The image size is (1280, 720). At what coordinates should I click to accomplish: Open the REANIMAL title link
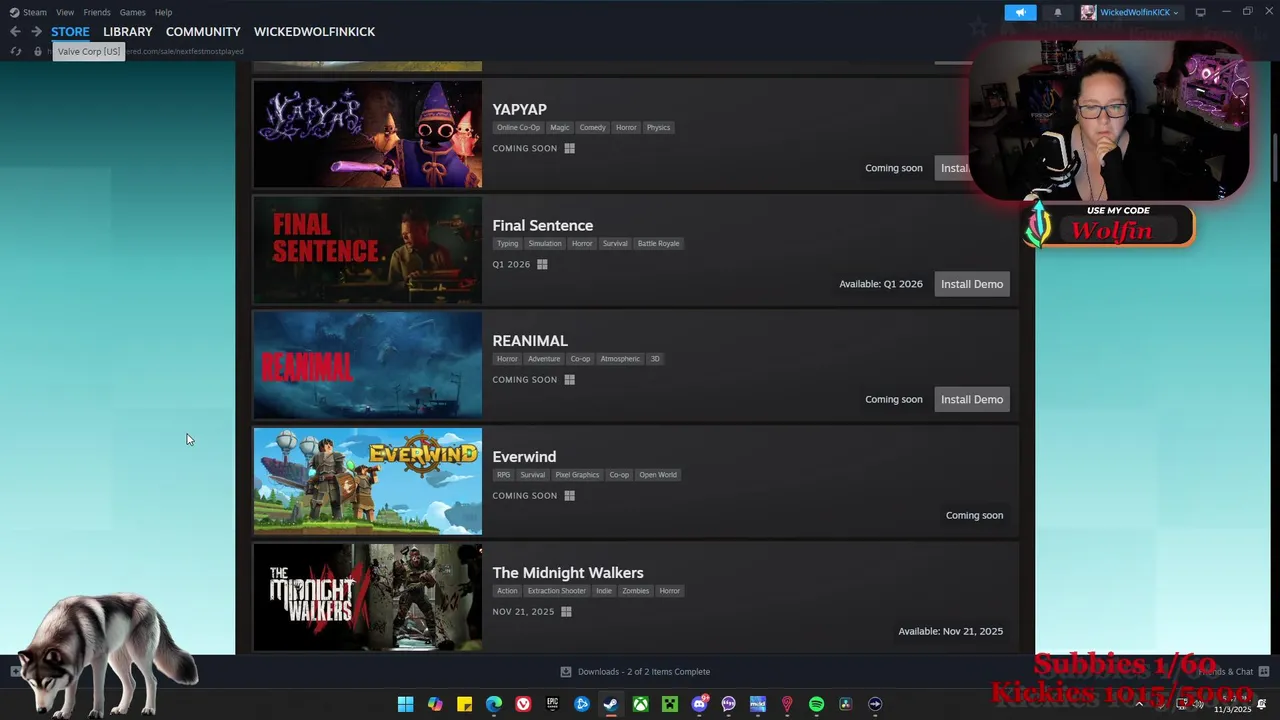tap(530, 341)
